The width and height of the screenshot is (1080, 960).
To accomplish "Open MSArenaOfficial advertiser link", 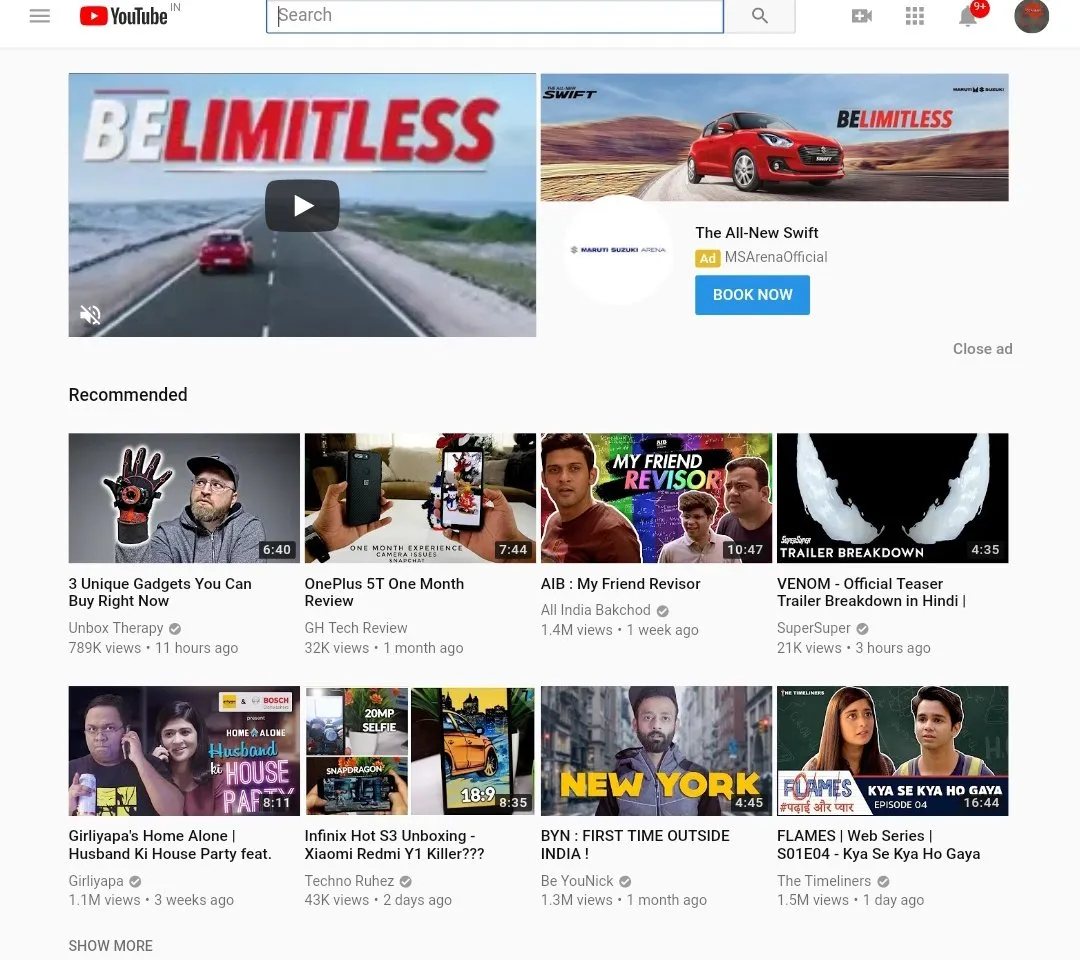I will (x=776, y=257).
